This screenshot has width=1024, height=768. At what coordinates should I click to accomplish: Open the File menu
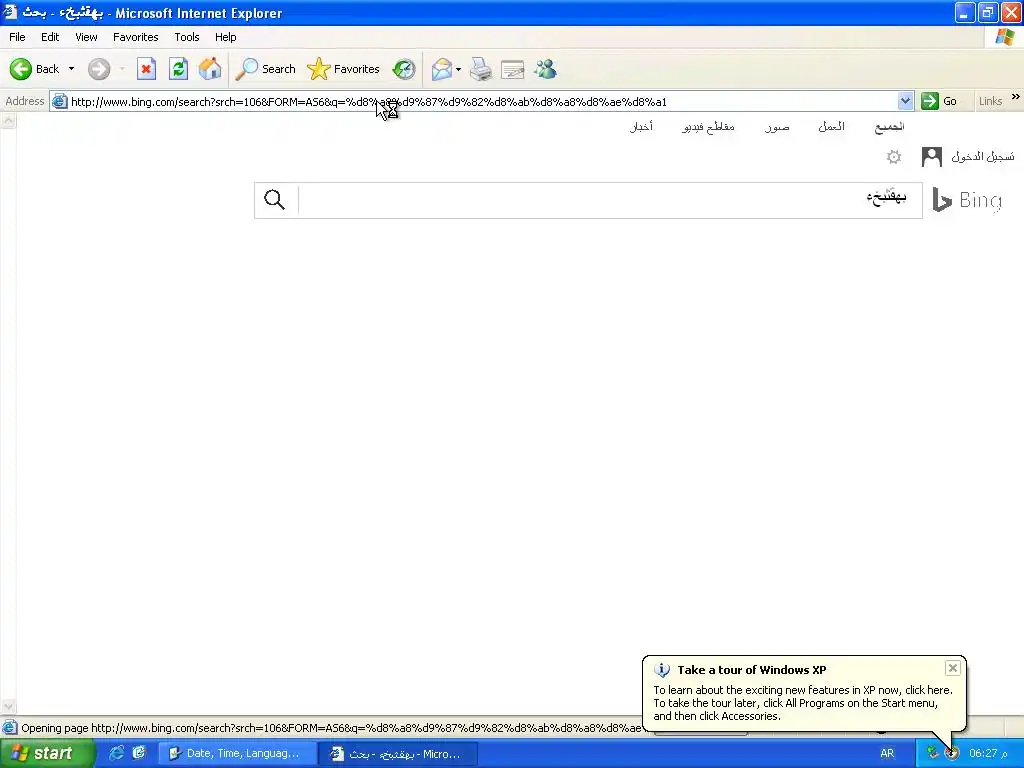pyautogui.click(x=17, y=37)
